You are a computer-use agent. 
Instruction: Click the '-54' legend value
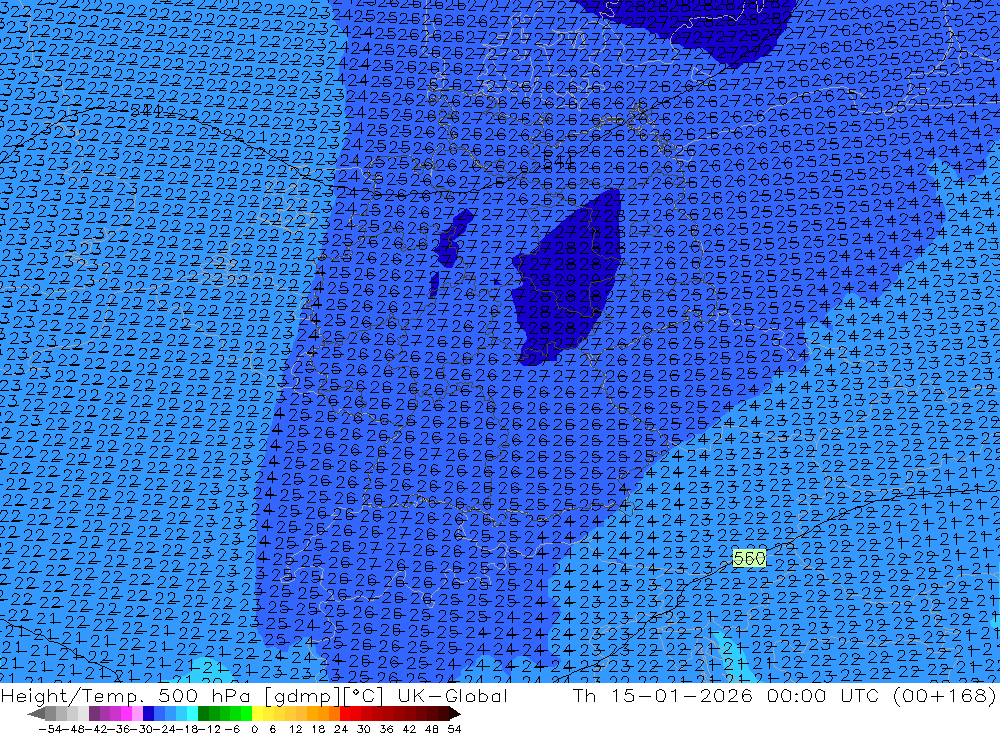coord(50,729)
